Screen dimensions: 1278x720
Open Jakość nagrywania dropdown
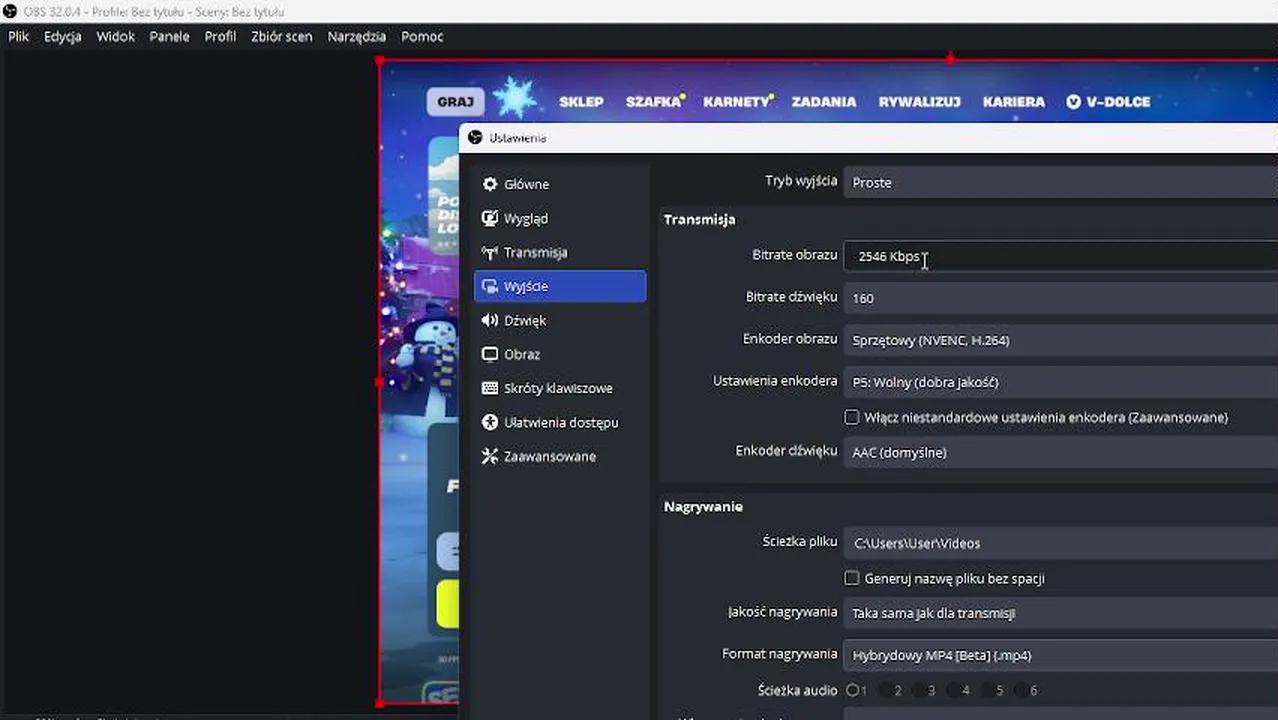1061,613
